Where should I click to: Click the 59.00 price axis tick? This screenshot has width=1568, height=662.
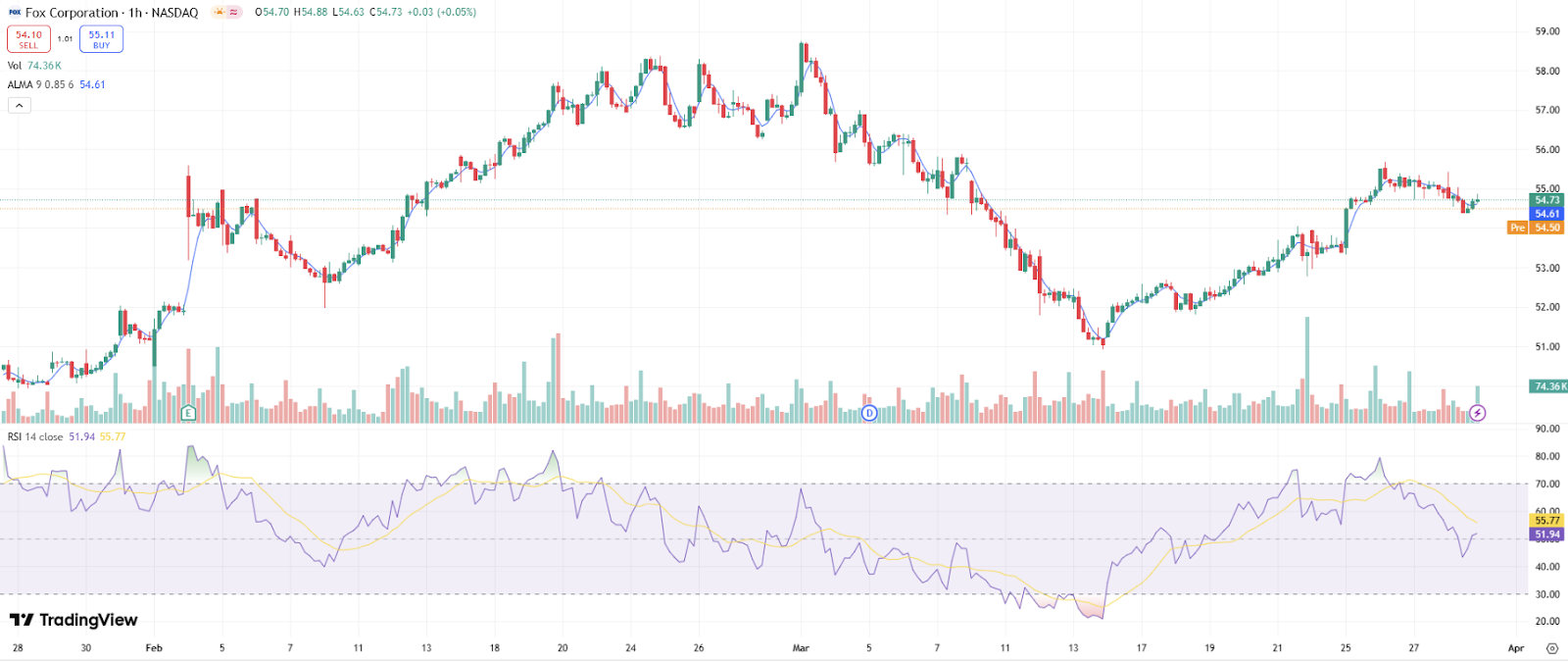[x=1547, y=31]
